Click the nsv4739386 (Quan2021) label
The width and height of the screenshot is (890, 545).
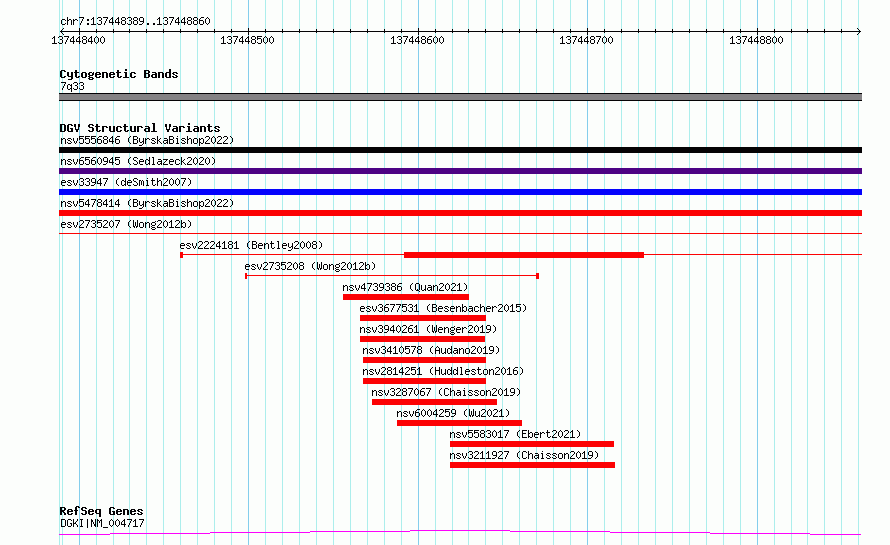coord(405,287)
